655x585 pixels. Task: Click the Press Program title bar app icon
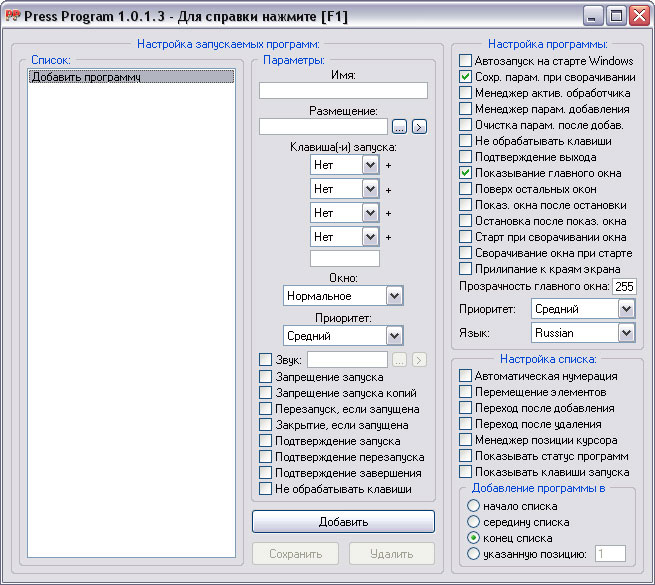point(13,16)
